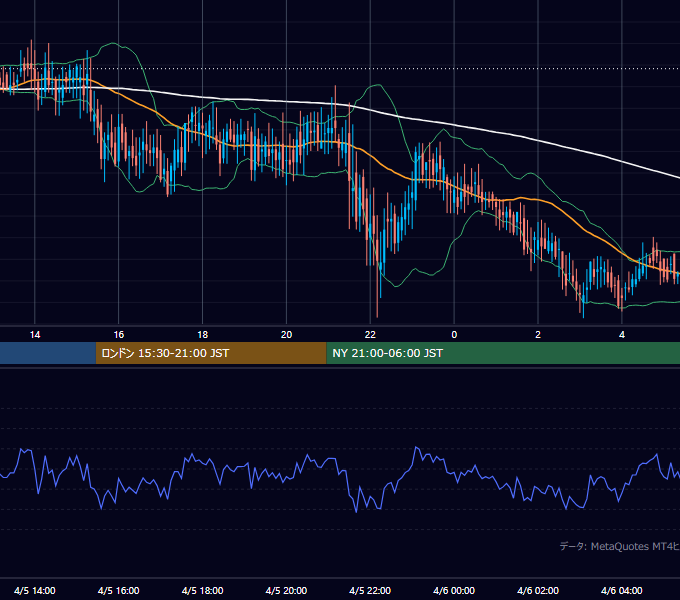Click the 20 hour tick label
This screenshot has height=600, width=680.
pos(286,335)
